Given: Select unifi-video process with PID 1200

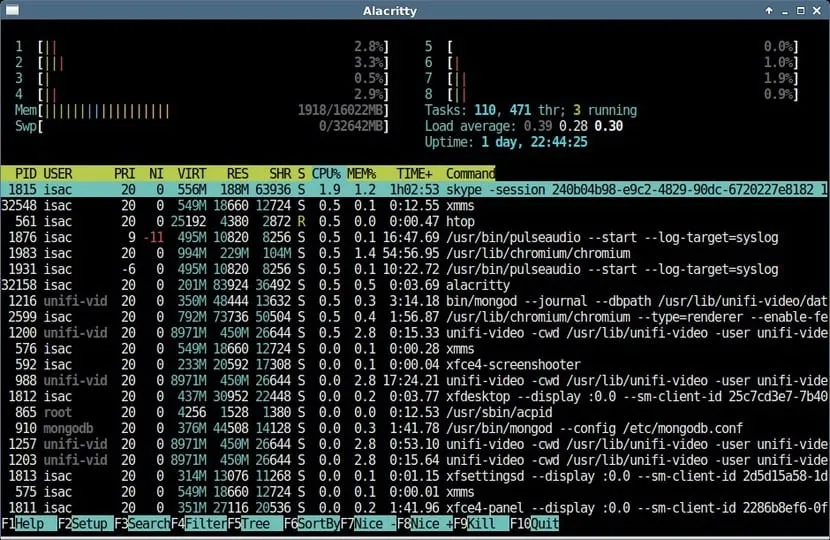Looking at the screenshot, I should (x=415, y=332).
